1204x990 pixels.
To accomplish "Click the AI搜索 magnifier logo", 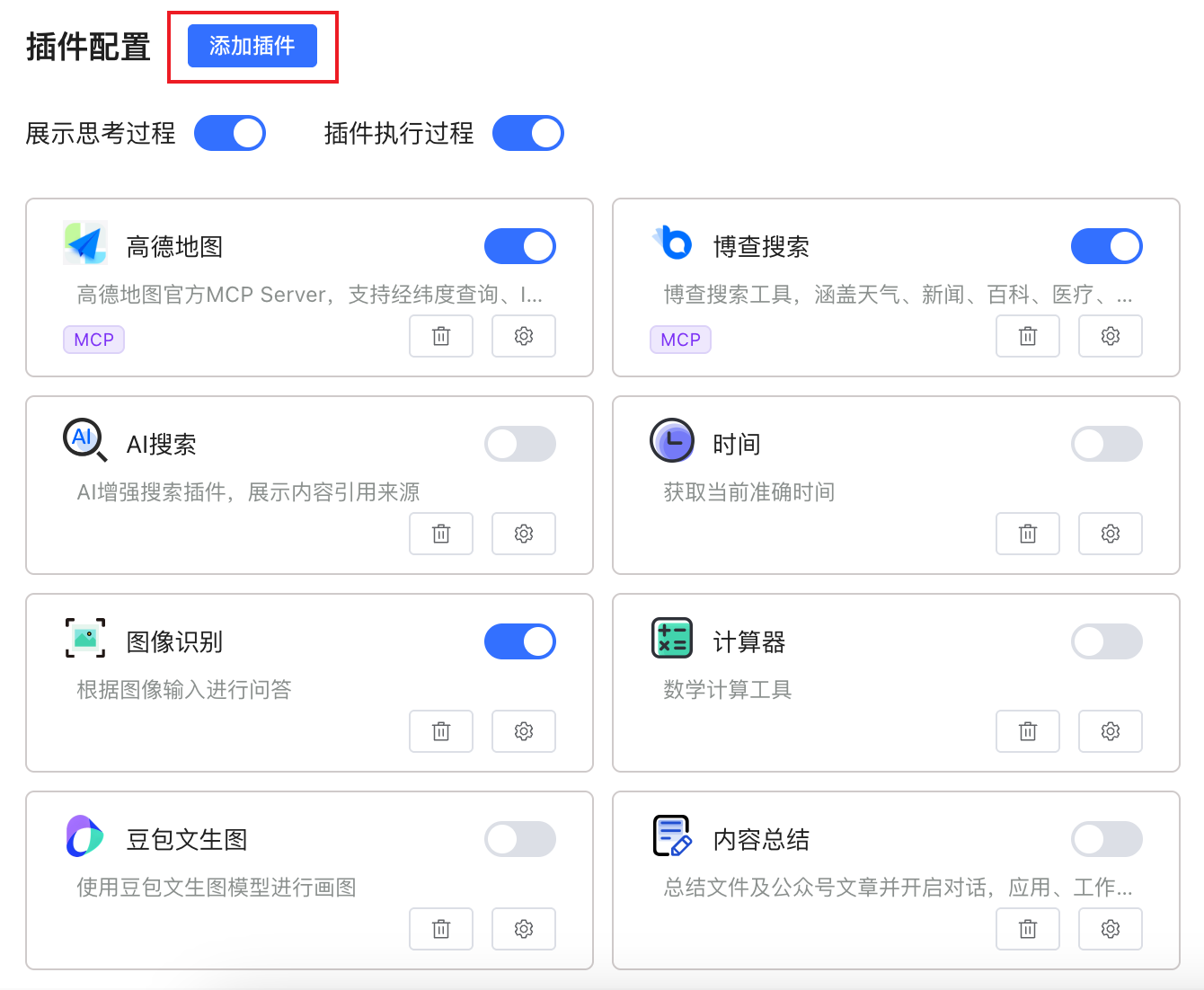I will (x=85, y=440).
